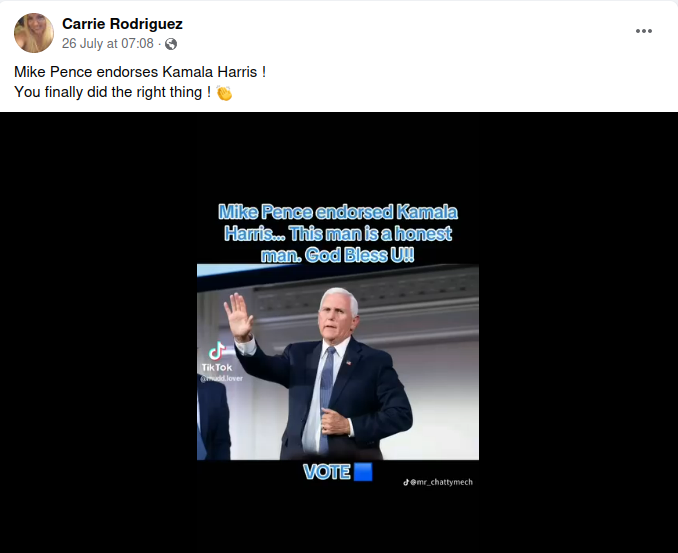Viewport: 678px width, 553px height.
Task: Click the video caption overlay about Mike Pence
Action: [338, 233]
